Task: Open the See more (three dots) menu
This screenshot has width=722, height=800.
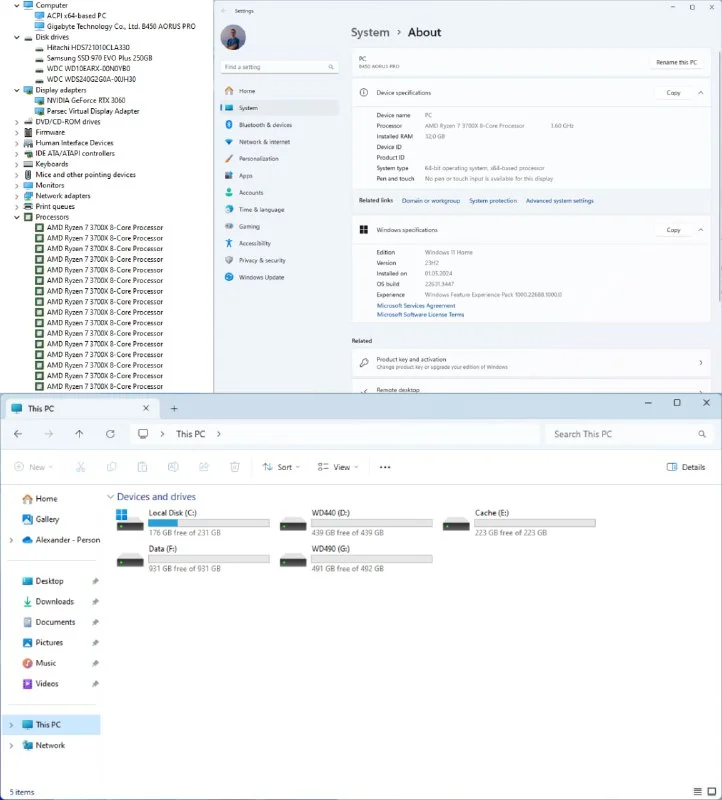Action: click(x=385, y=467)
